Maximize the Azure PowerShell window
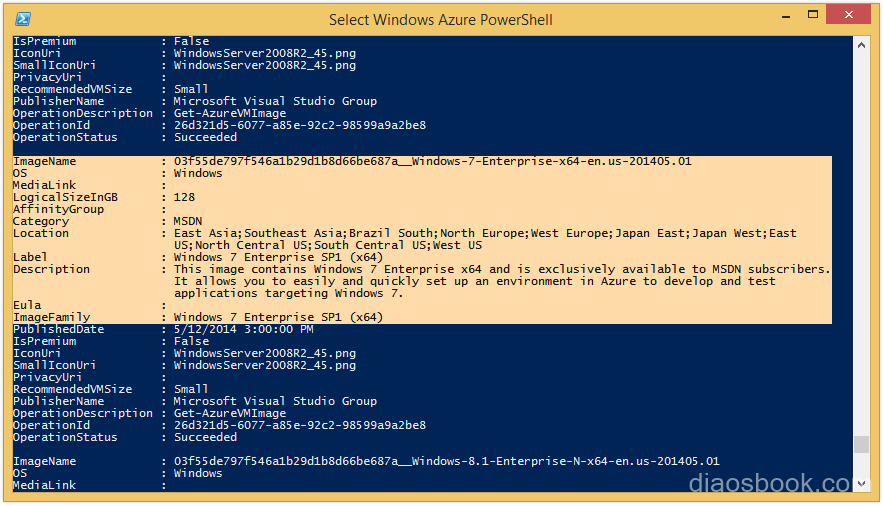Viewport: 883px width, 506px height. 813,15
